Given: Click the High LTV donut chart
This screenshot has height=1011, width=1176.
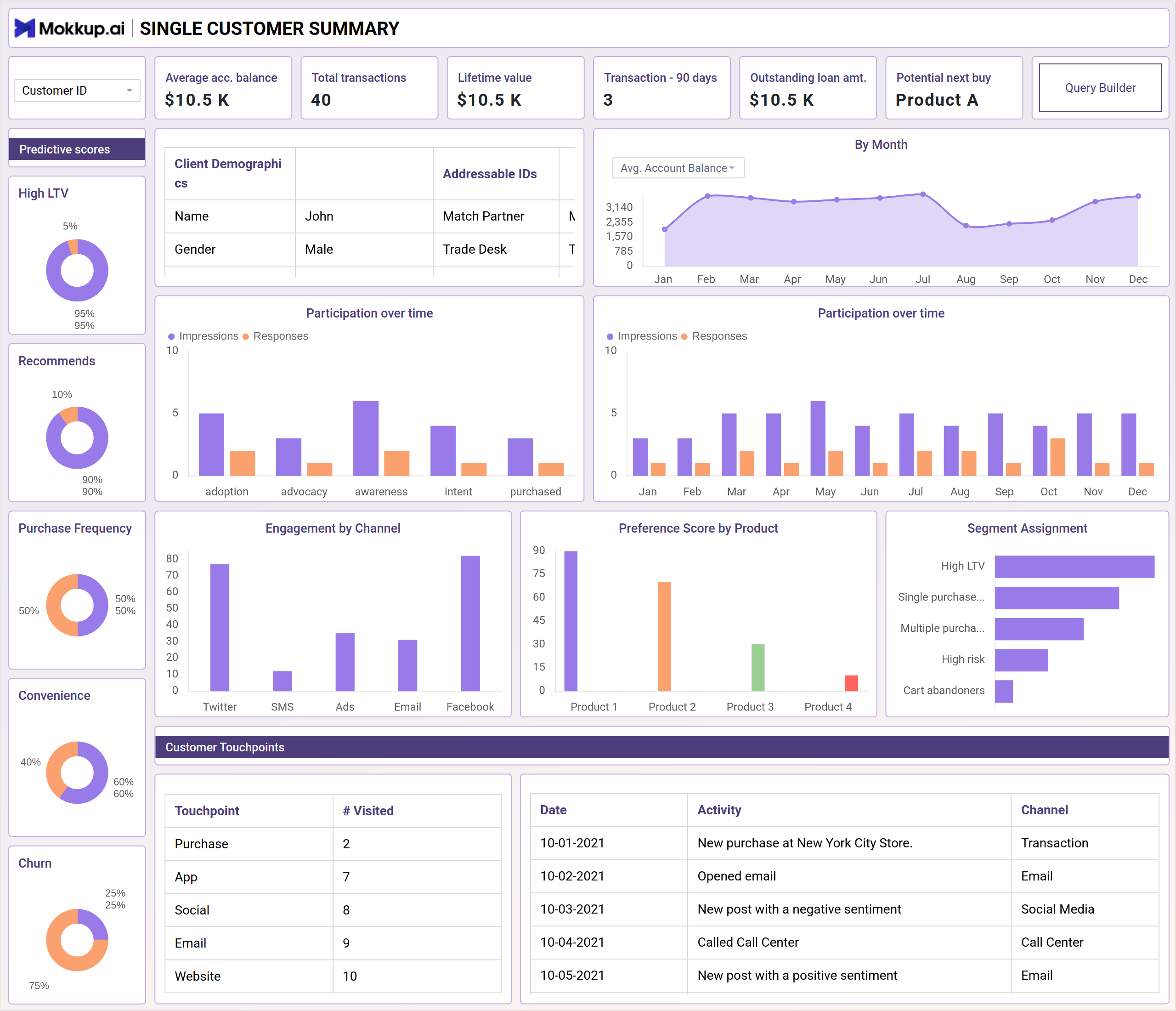Looking at the screenshot, I should coord(77,270).
